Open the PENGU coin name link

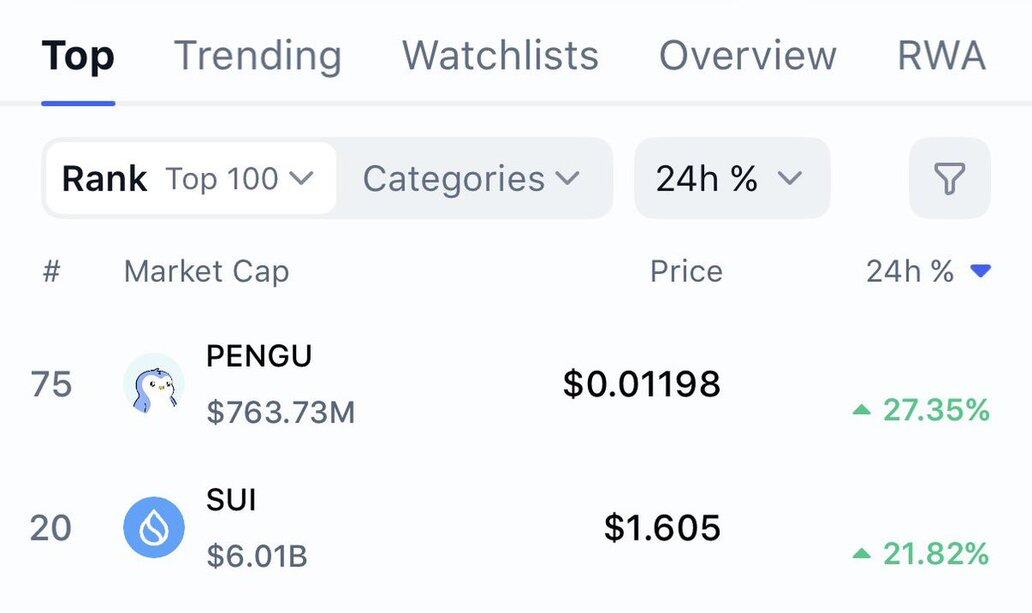259,356
